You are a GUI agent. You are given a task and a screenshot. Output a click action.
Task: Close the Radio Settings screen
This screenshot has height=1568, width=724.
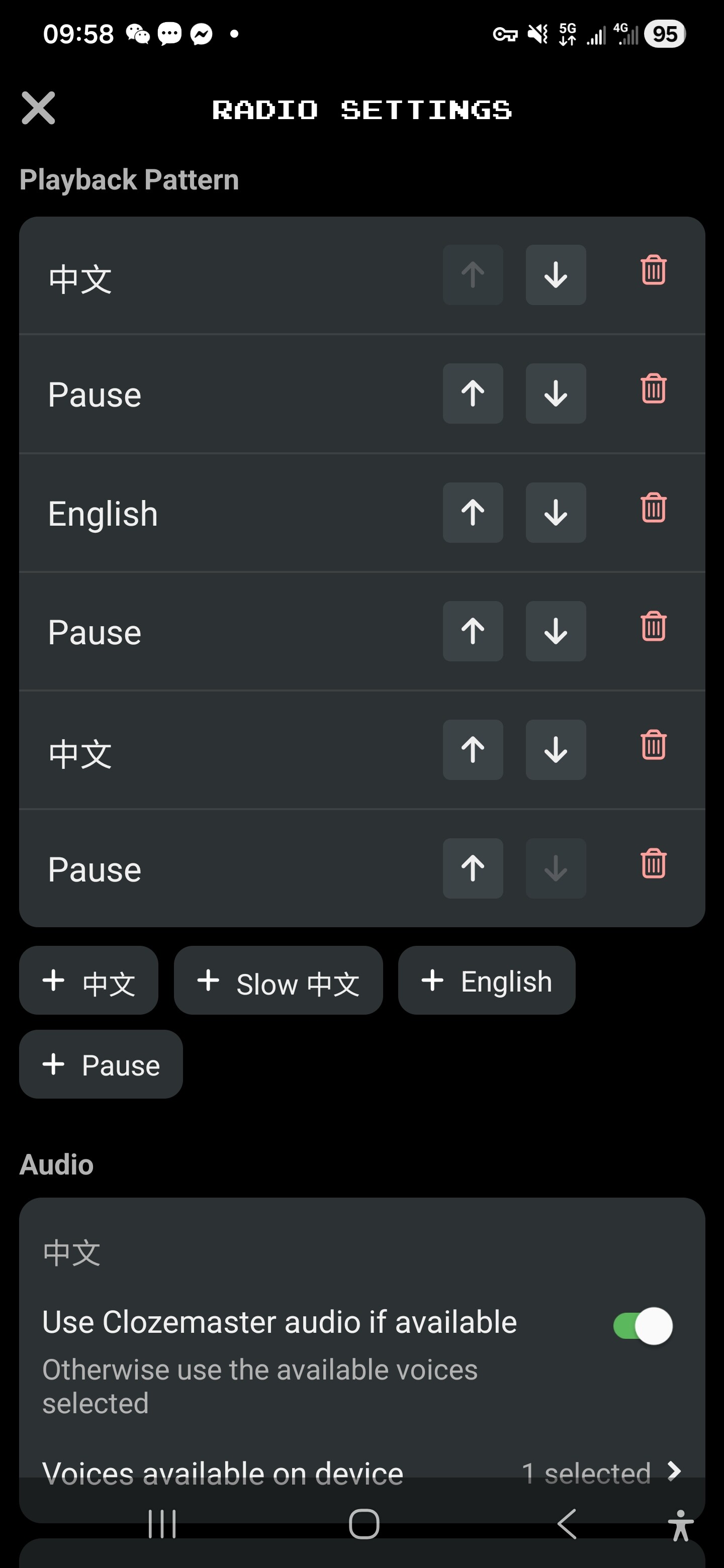pyautogui.click(x=38, y=109)
